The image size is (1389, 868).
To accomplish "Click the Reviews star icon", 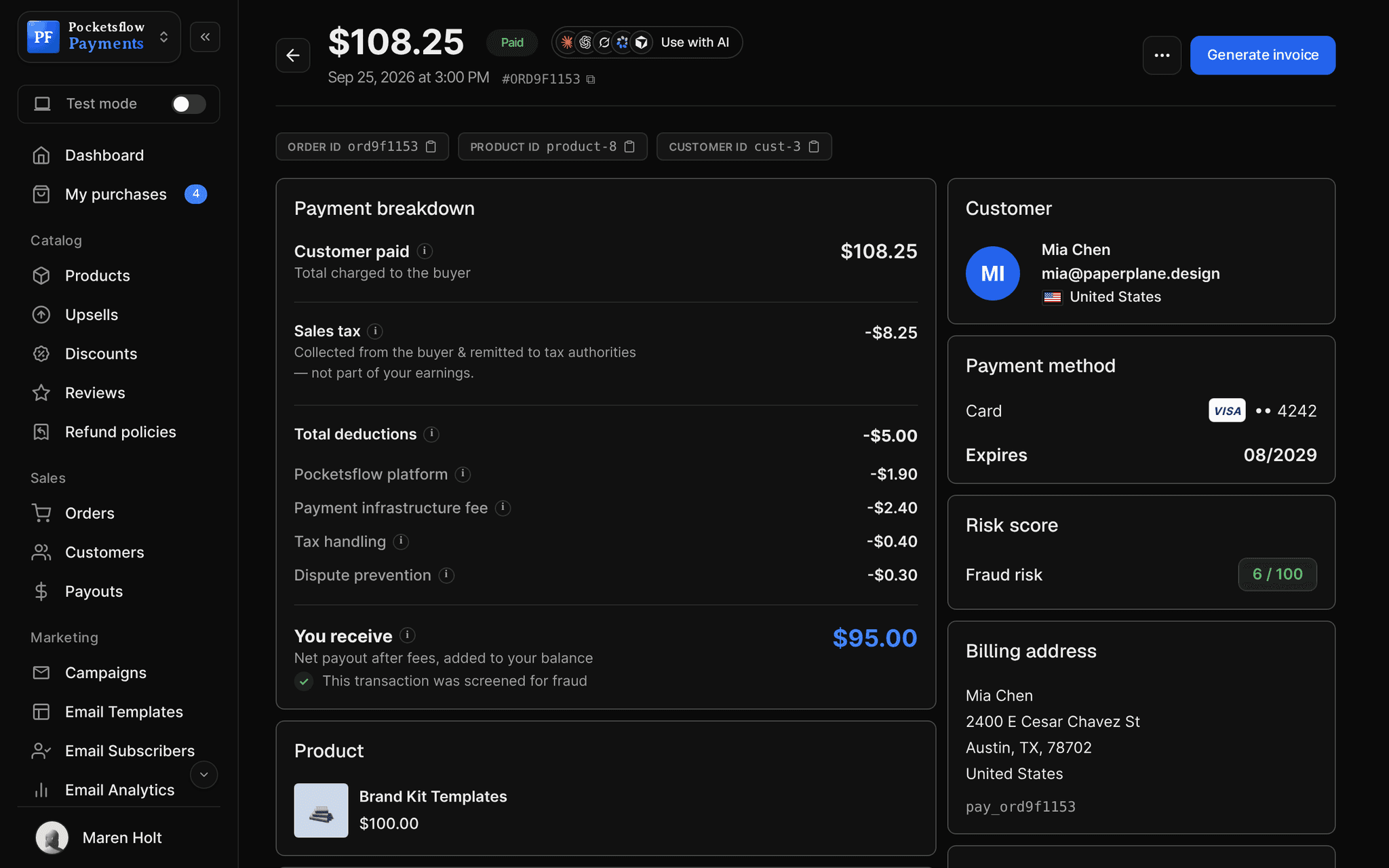I will click(41, 393).
